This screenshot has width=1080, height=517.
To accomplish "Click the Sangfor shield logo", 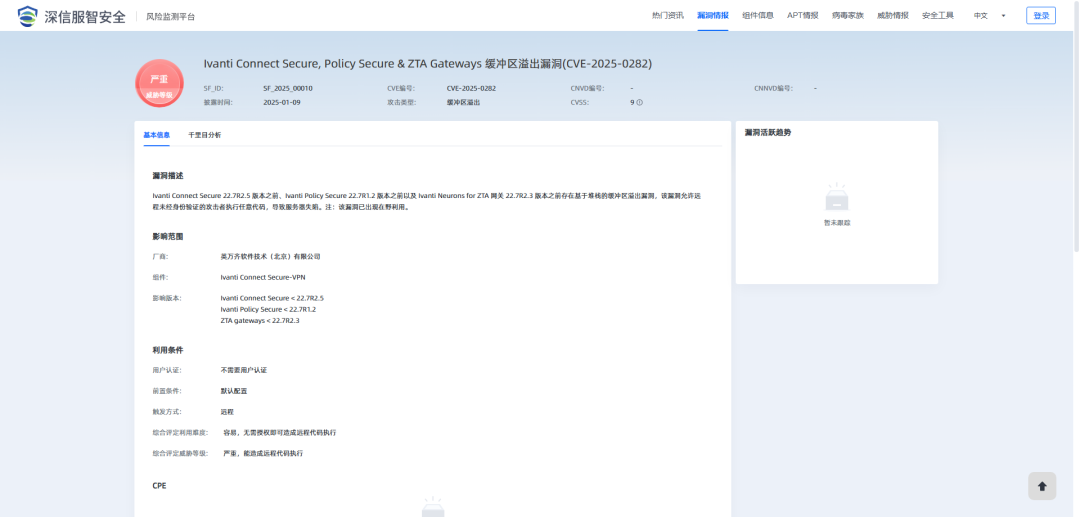I will pyautogui.click(x=28, y=16).
